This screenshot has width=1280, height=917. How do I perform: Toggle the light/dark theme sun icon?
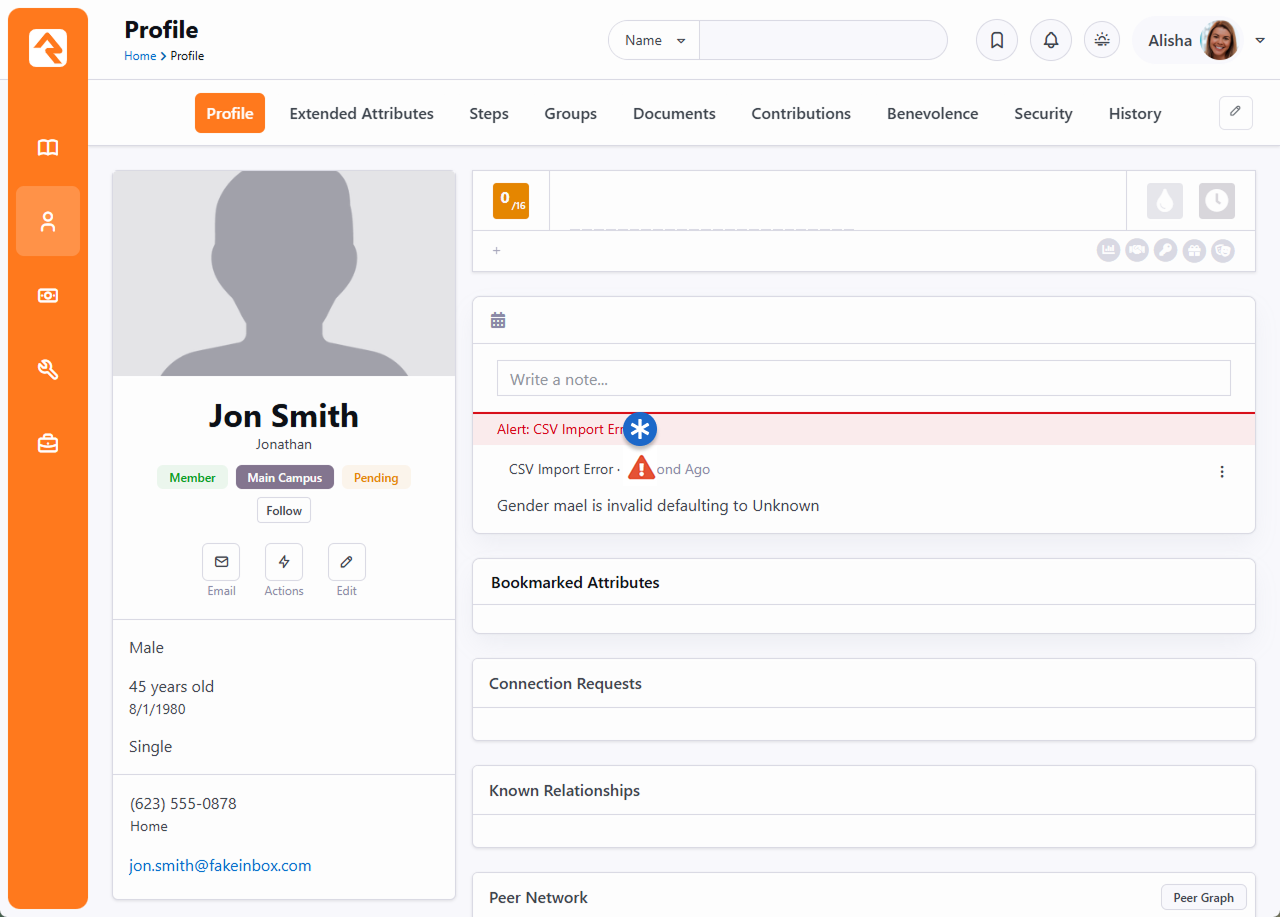[1102, 40]
